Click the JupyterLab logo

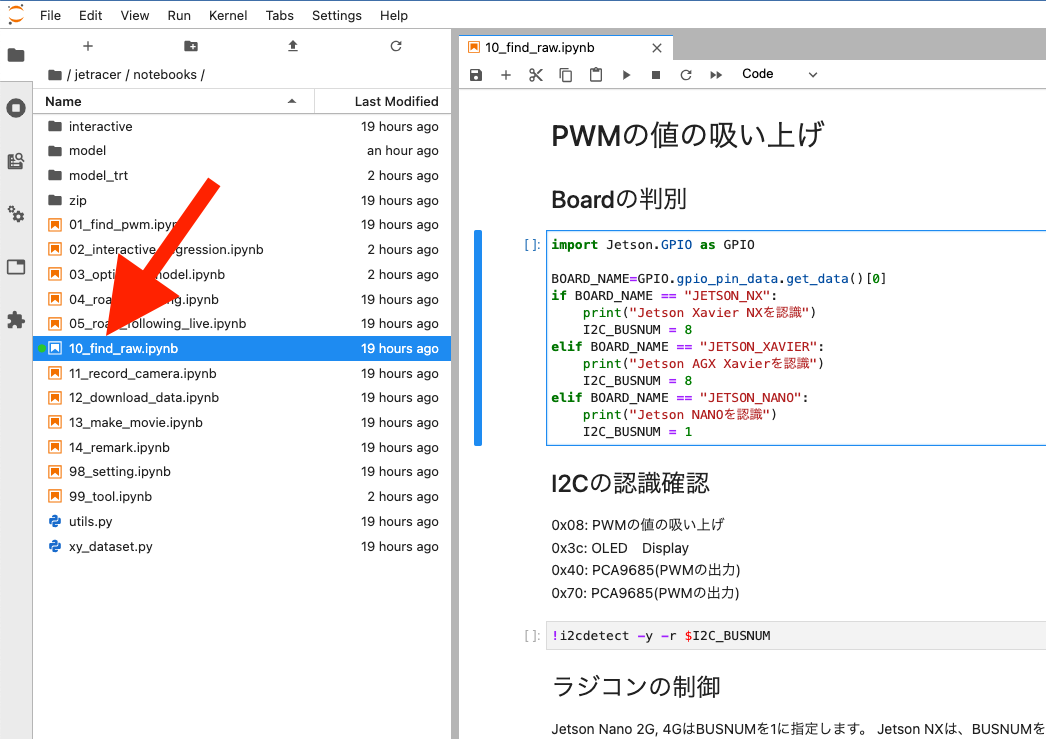(15, 14)
